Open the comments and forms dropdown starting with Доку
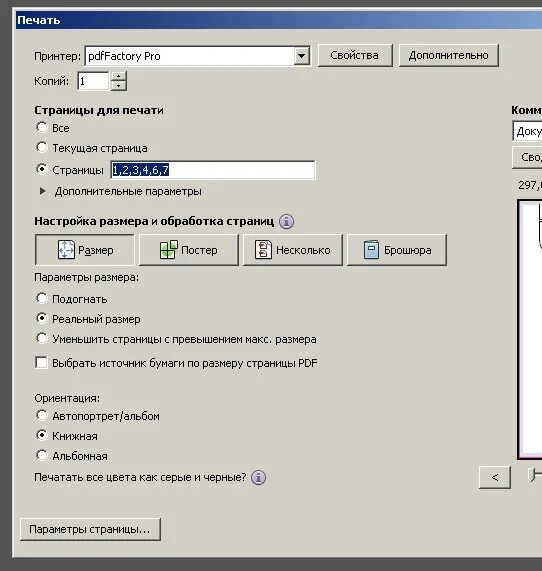This screenshot has height=571, width=542. pyautogui.click(x=527, y=131)
